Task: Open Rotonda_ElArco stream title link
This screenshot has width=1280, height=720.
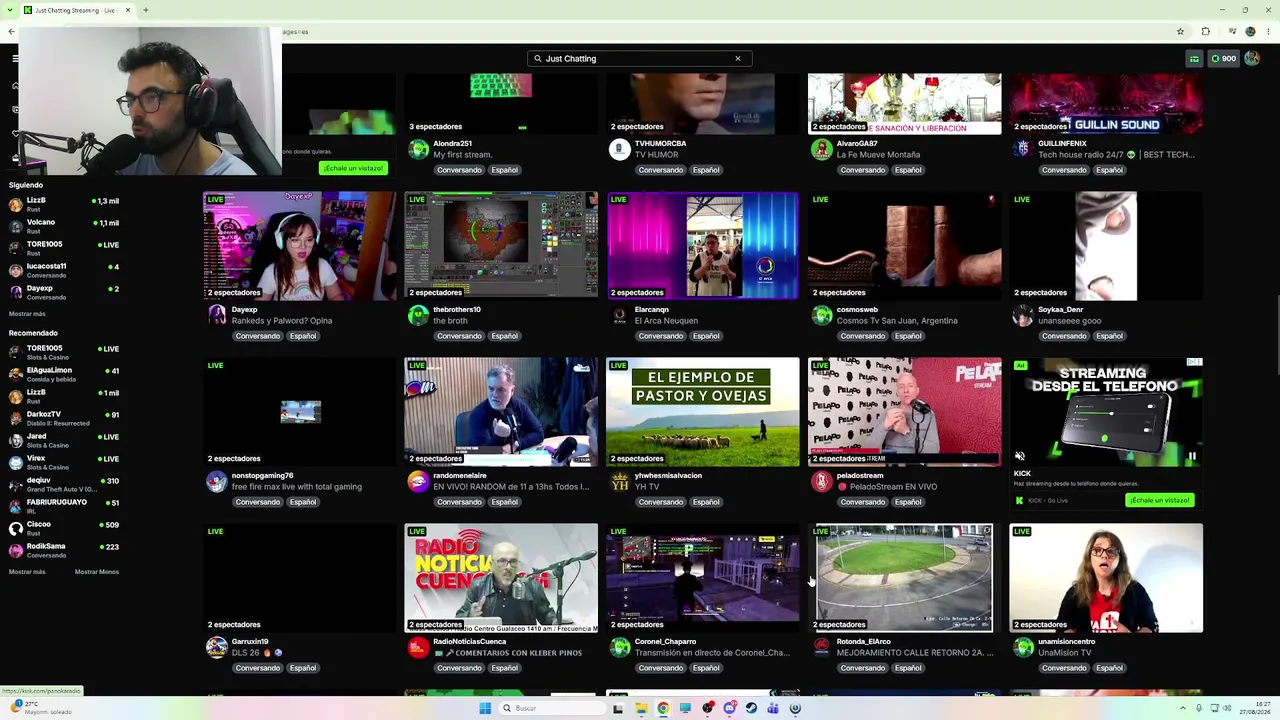Action: (x=915, y=653)
